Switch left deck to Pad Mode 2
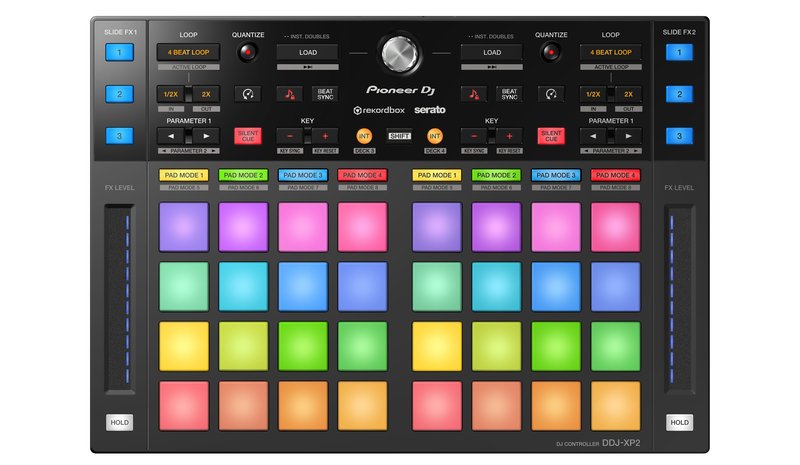Image resolution: width=800 pixels, height=465 pixels. [x=243, y=175]
